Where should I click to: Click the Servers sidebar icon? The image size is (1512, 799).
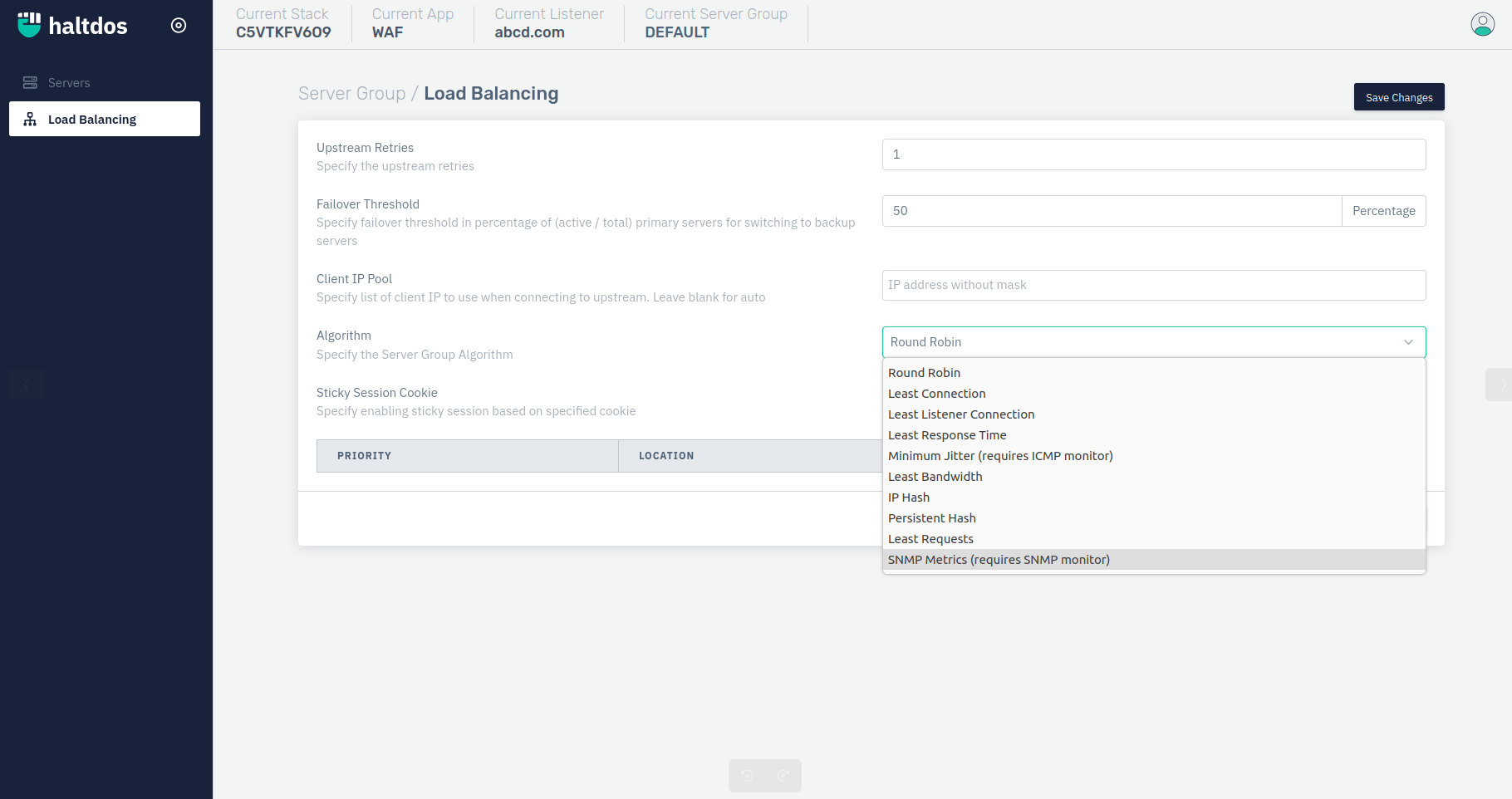pyautogui.click(x=30, y=82)
